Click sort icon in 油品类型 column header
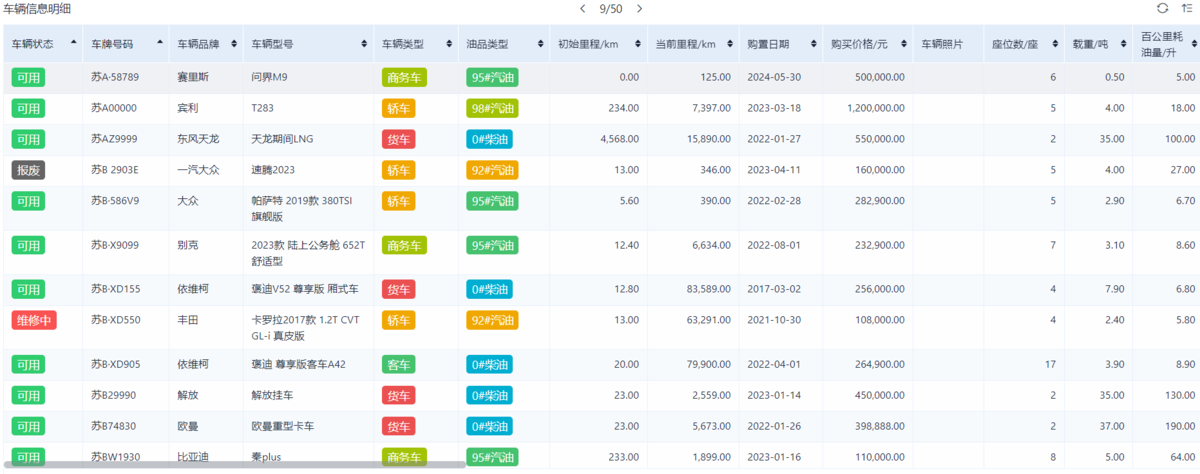 pyautogui.click(x=538, y=44)
